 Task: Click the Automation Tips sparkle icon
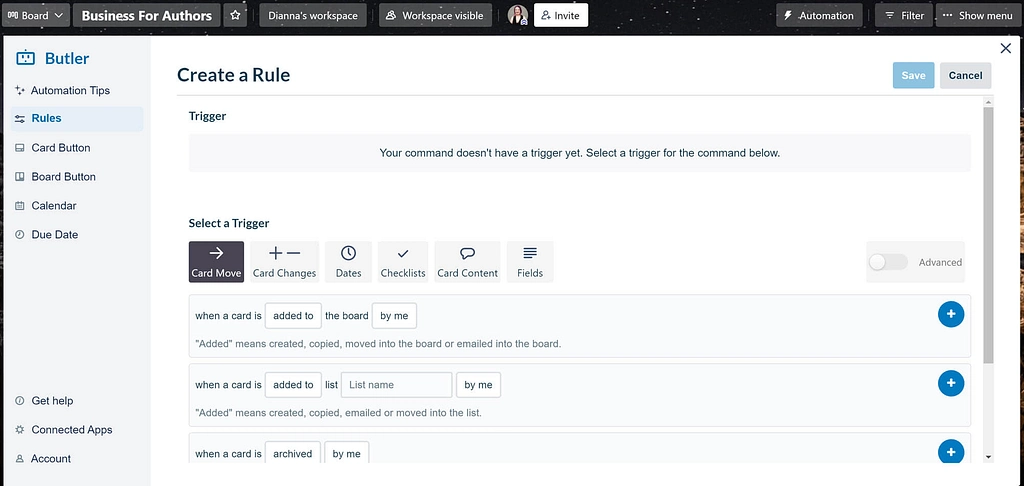[20, 90]
